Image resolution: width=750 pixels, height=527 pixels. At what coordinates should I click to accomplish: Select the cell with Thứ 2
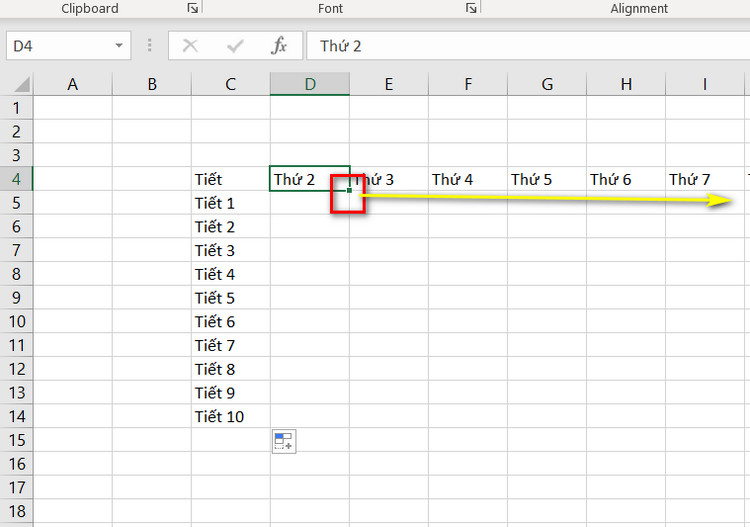(310, 179)
